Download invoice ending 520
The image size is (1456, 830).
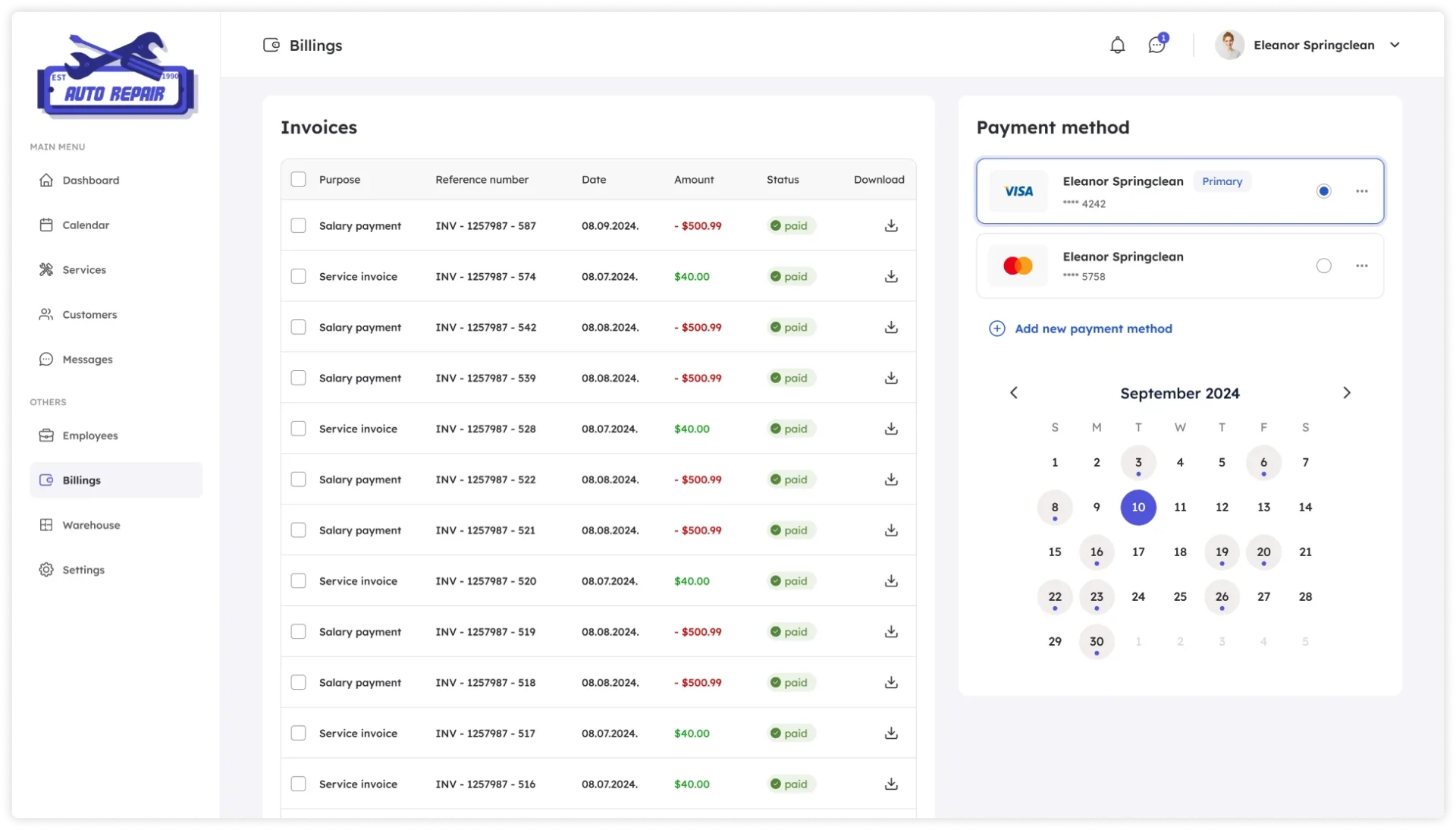coord(891,581)
